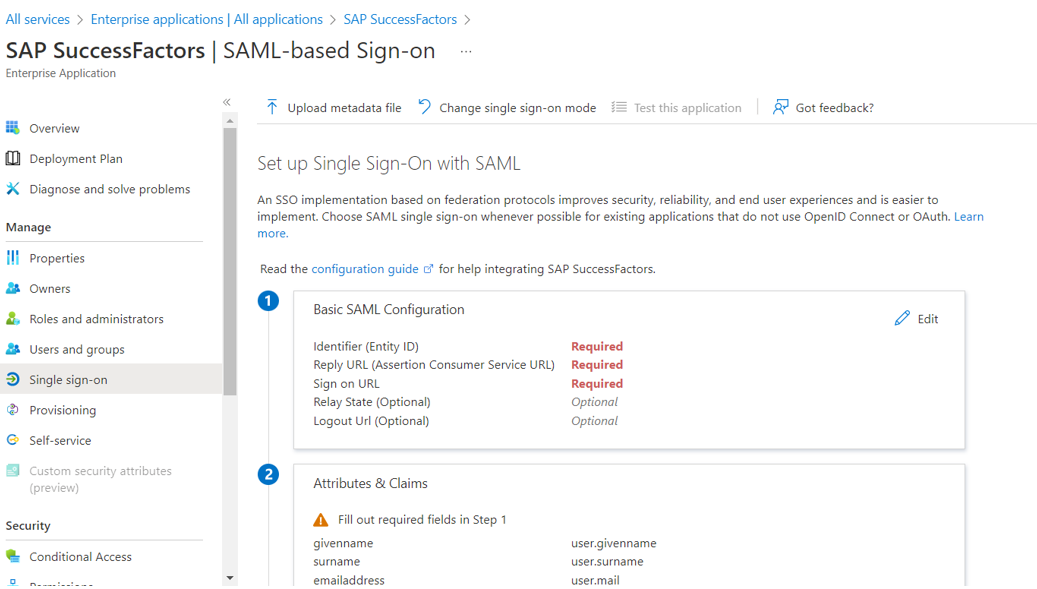Click Change single sign-on mode button
Image resolution: width=1037 pixels, height=589 pixels.
(507, 107)
